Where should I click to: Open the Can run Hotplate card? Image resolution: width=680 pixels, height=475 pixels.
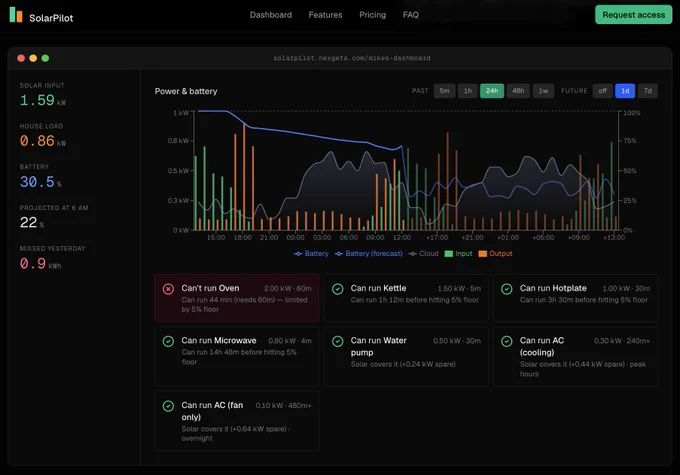coord(575,298)
